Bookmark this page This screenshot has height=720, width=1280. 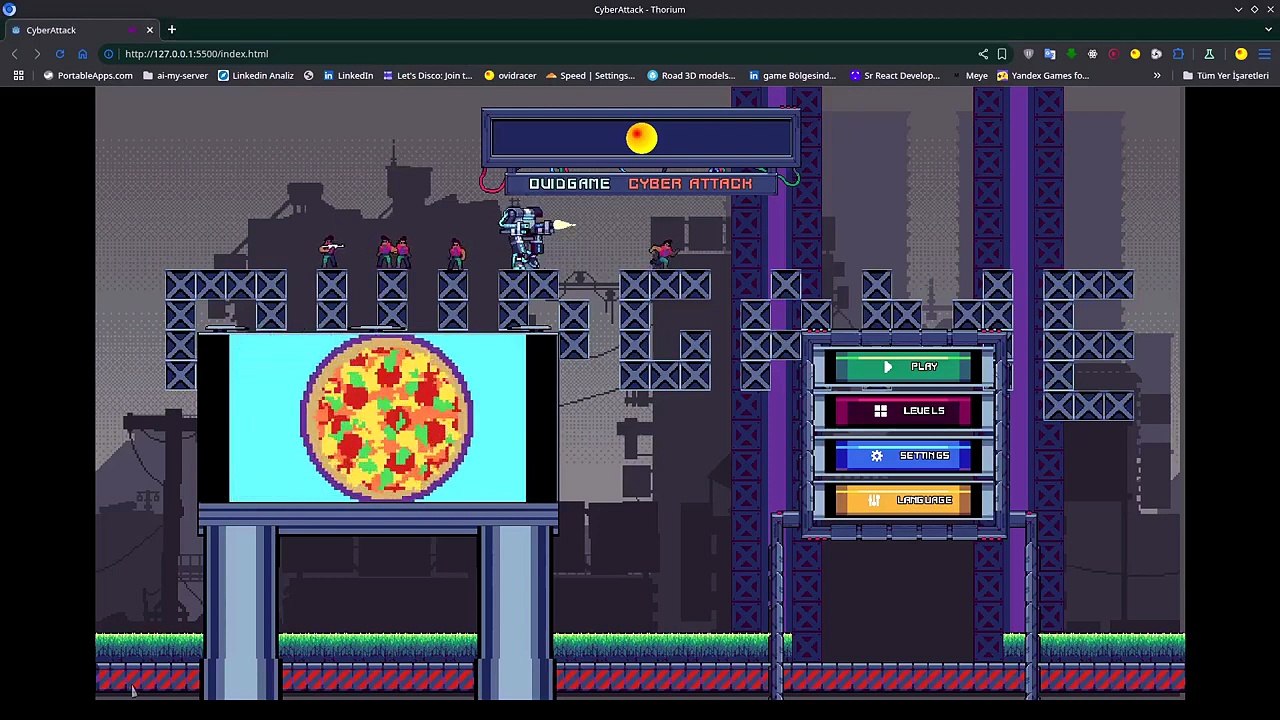pos(1002,54)
